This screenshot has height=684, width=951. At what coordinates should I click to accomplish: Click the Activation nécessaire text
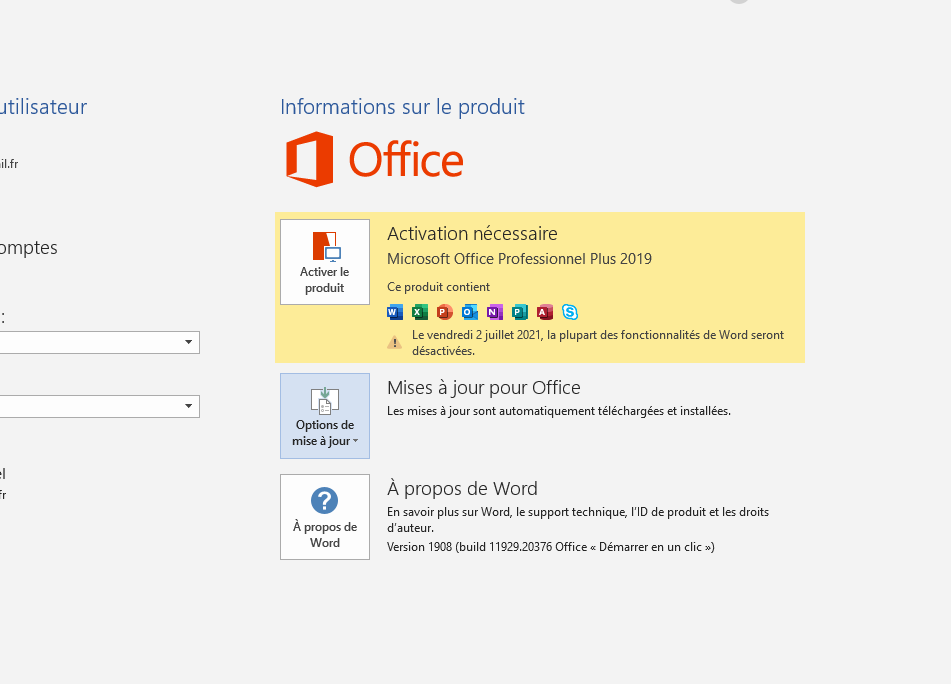(472, 233)
